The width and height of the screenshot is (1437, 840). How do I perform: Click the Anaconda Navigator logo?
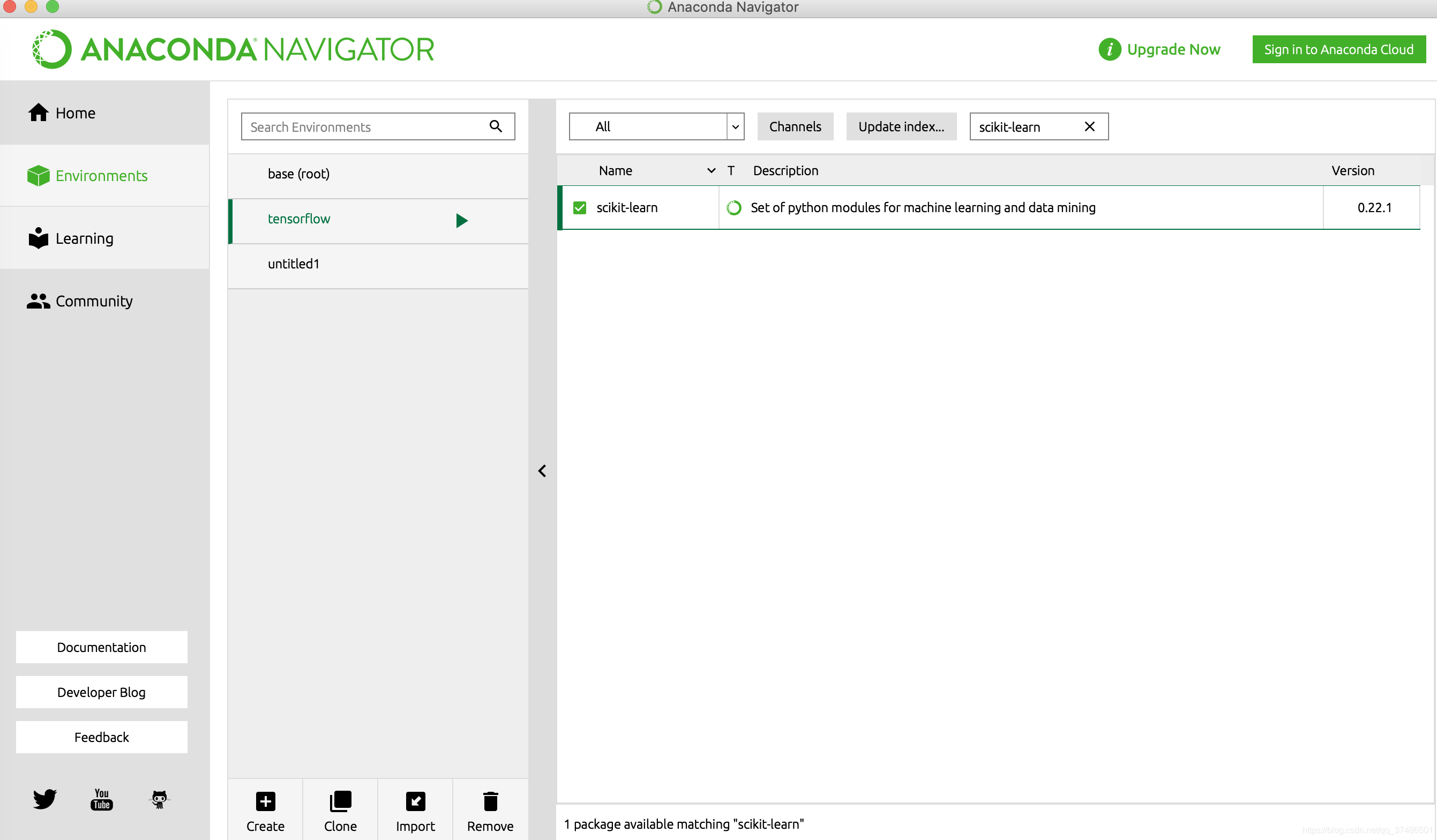click(234, 49)
